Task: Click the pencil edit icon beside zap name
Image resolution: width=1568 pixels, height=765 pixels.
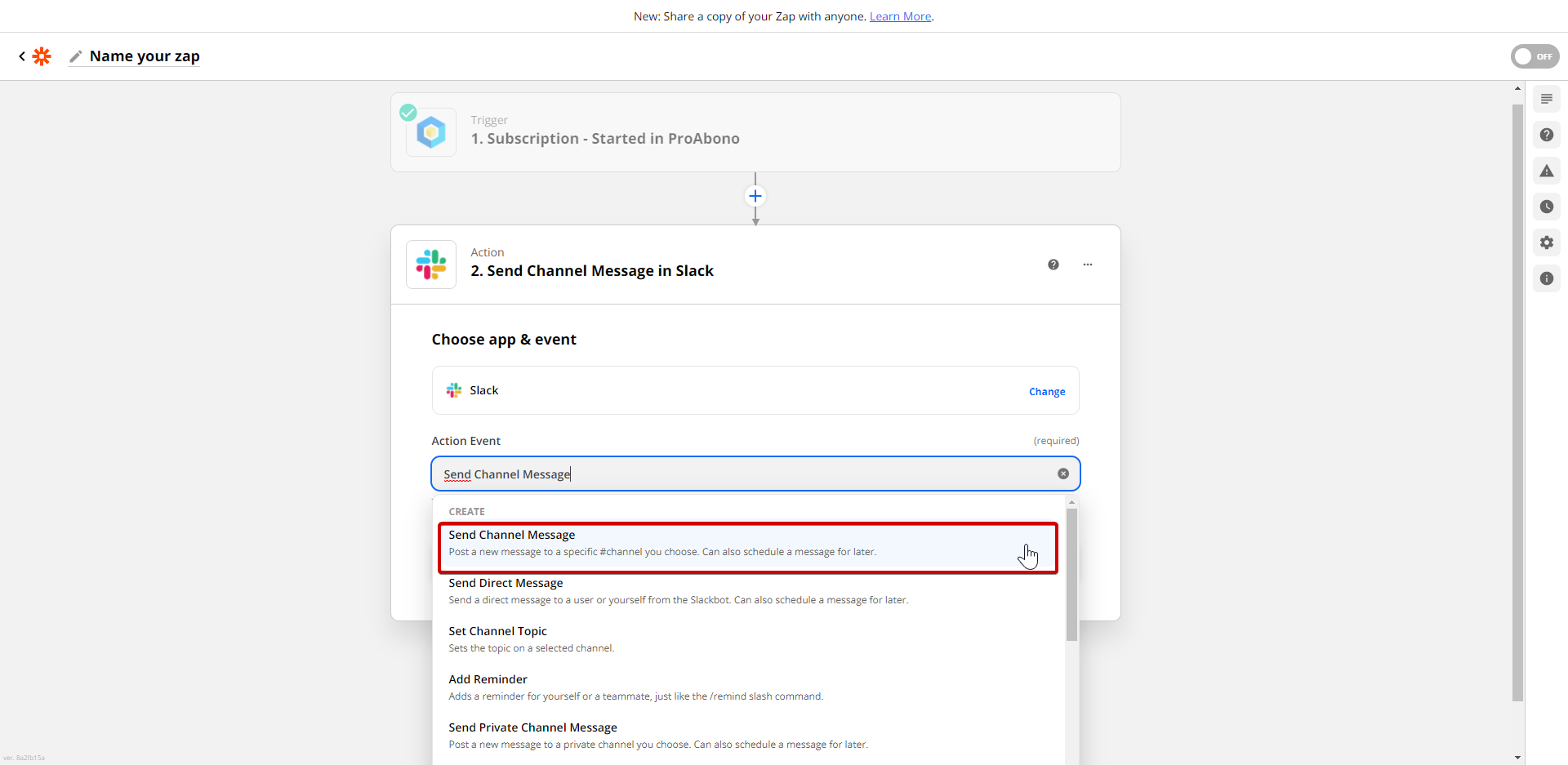Action: coord(76,56)
